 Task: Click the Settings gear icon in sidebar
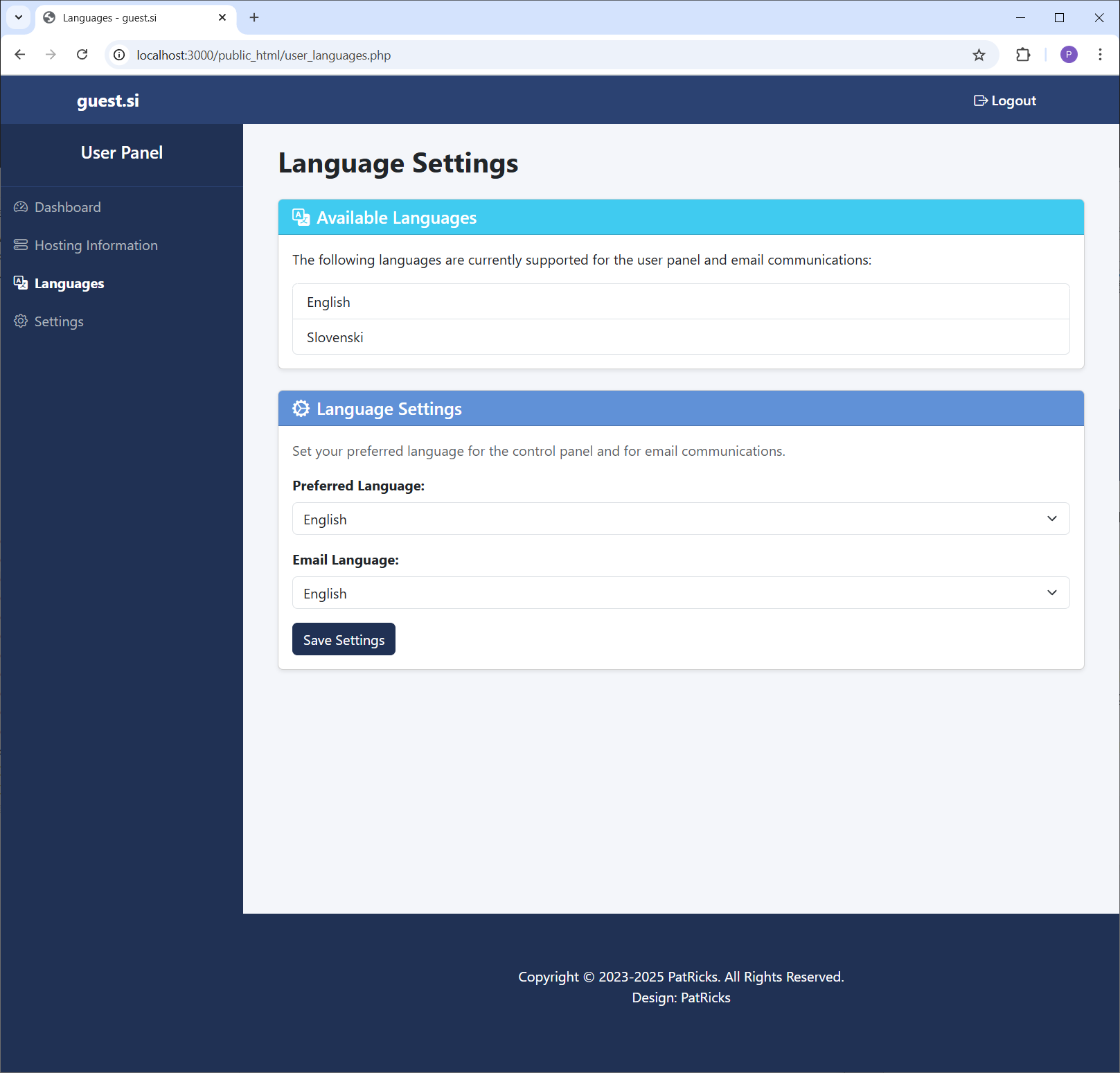point(21,321)
